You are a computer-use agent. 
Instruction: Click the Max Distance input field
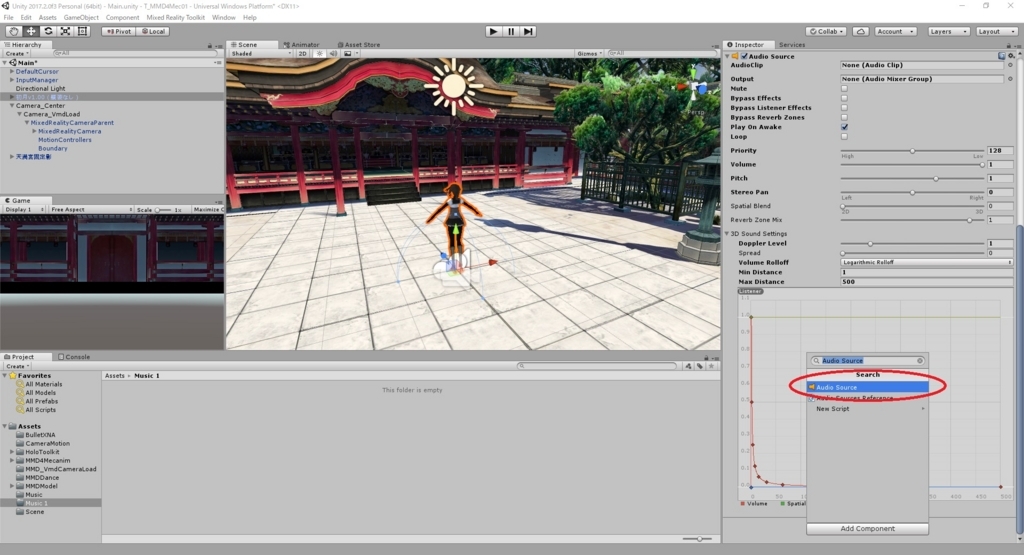[x=927, y=282]
